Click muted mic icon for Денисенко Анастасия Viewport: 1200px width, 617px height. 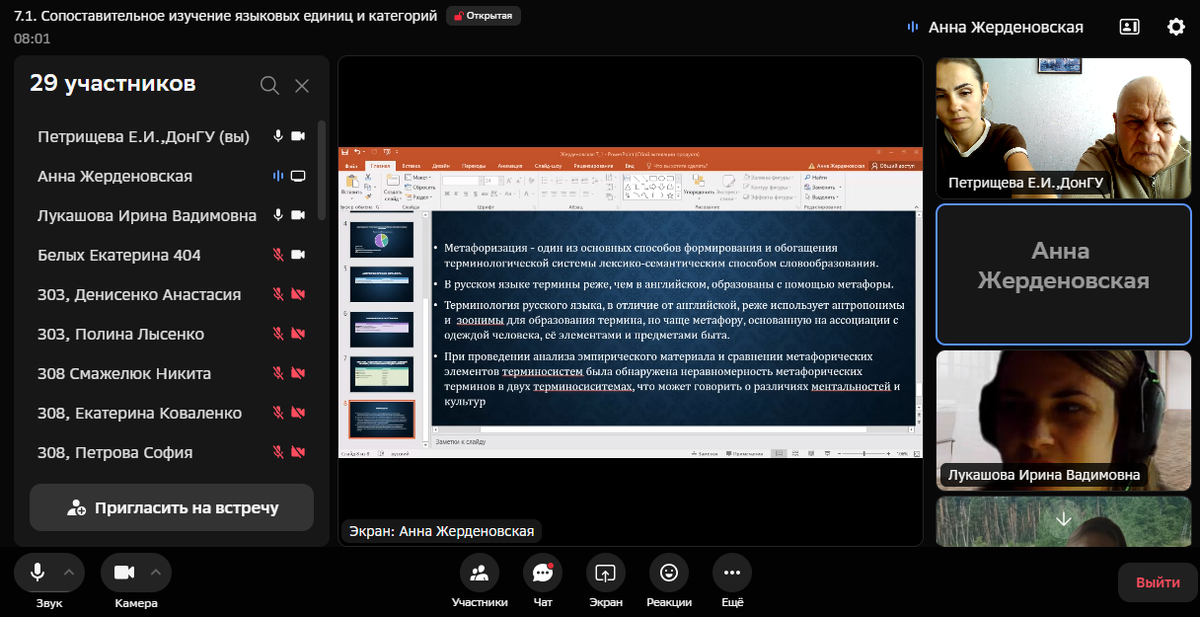tap(278, 294)
